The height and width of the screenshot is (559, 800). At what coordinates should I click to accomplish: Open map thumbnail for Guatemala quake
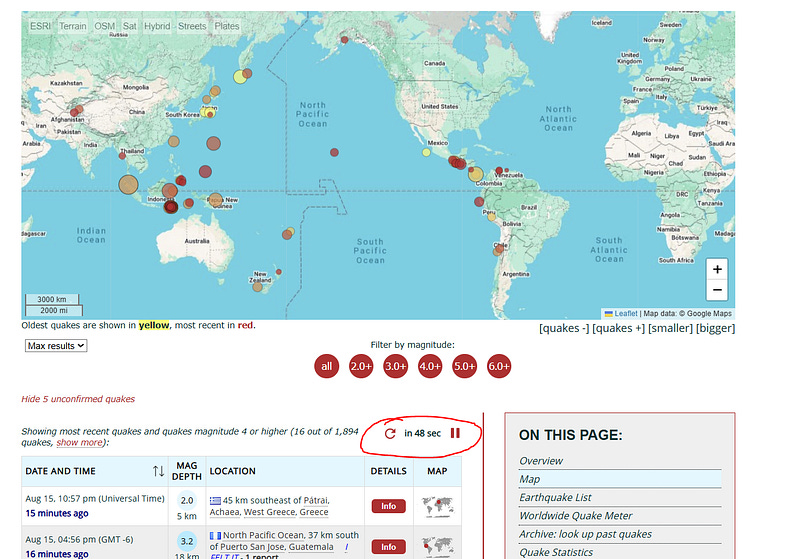pos(437,547)
